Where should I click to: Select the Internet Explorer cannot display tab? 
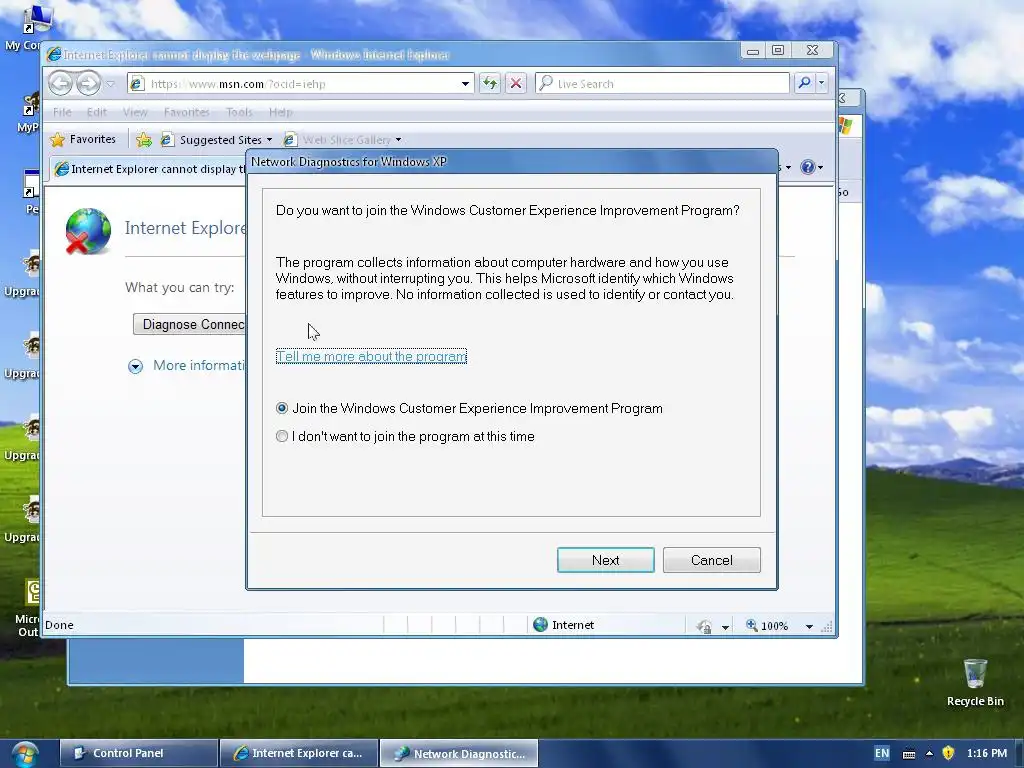(x=149, y=168)
